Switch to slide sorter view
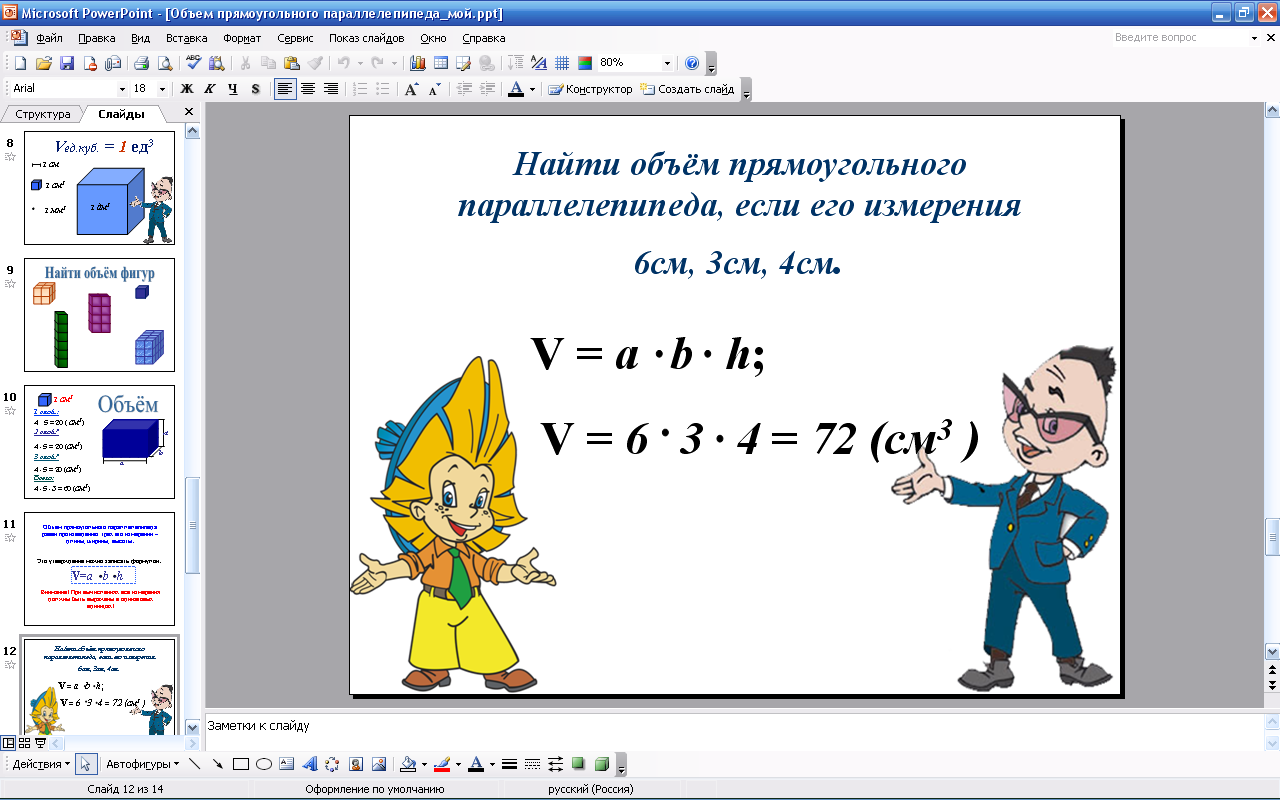Screen dimensions: 1280x800 click(24, 743)
